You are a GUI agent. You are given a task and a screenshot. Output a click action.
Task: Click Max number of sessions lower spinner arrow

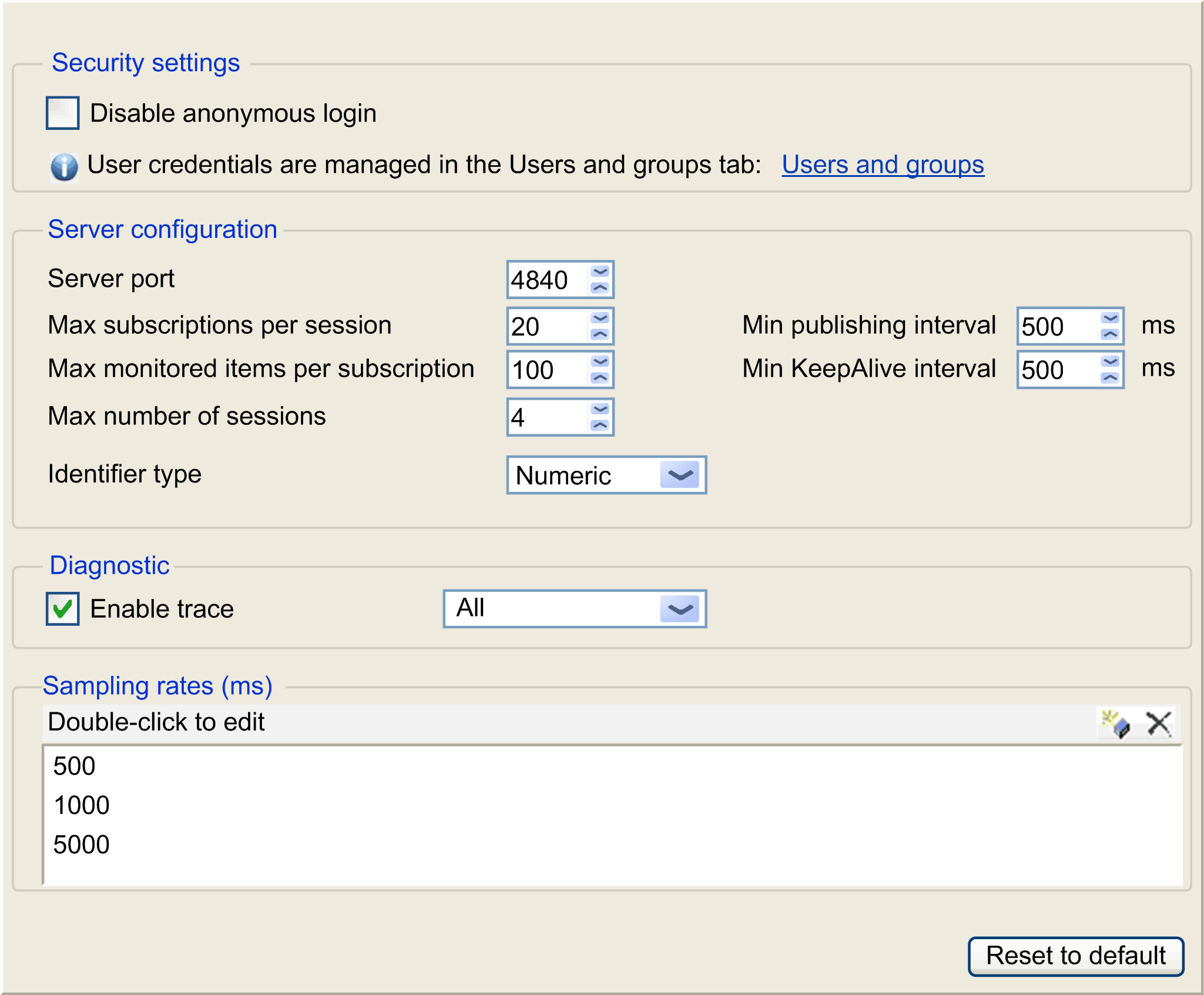pyautogui.click(x=600, y=426)
